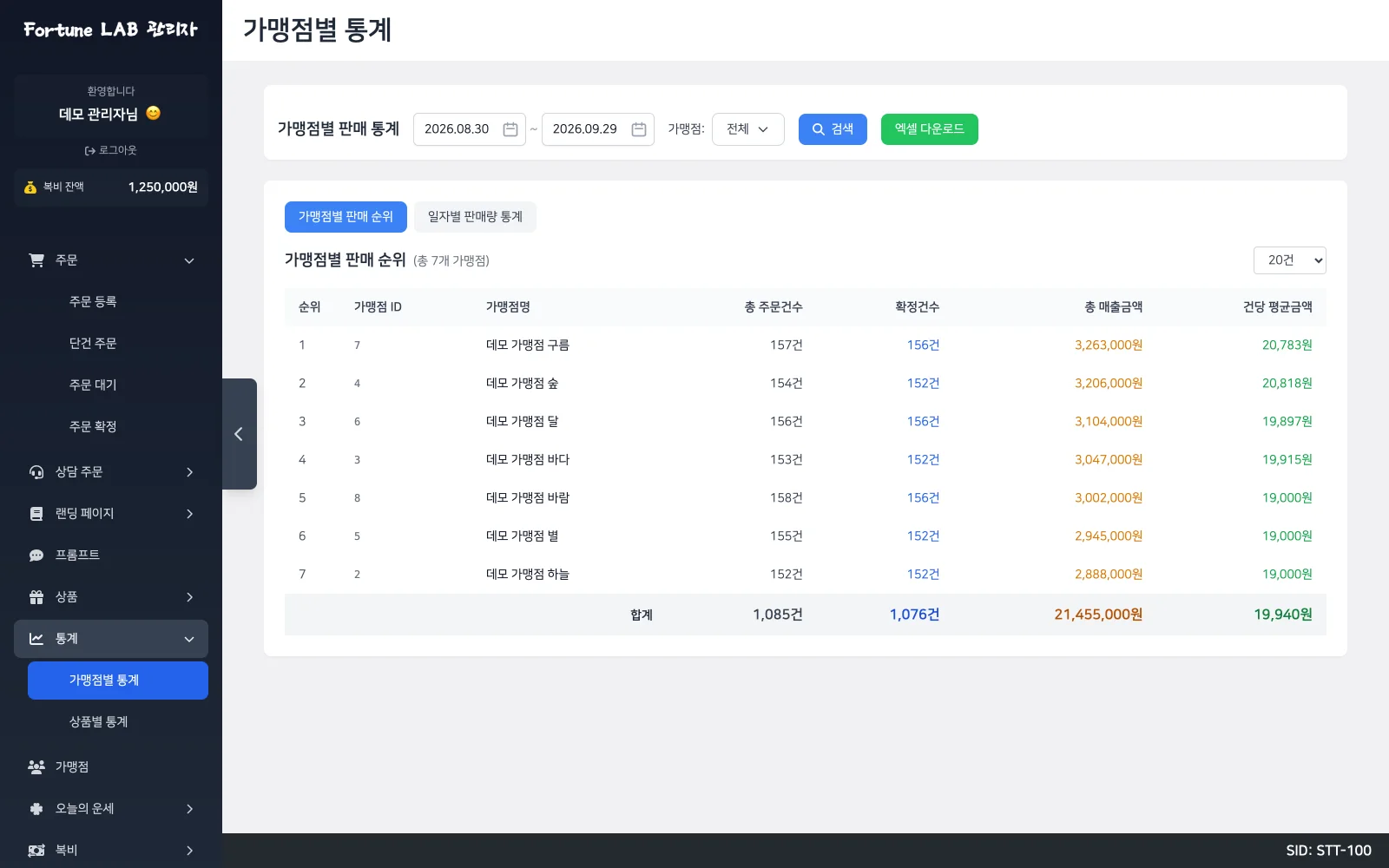This screenshot has height=868, width=1389.
Task: Switch to 일자별 판매량 통계 tab
Action: 475,217
